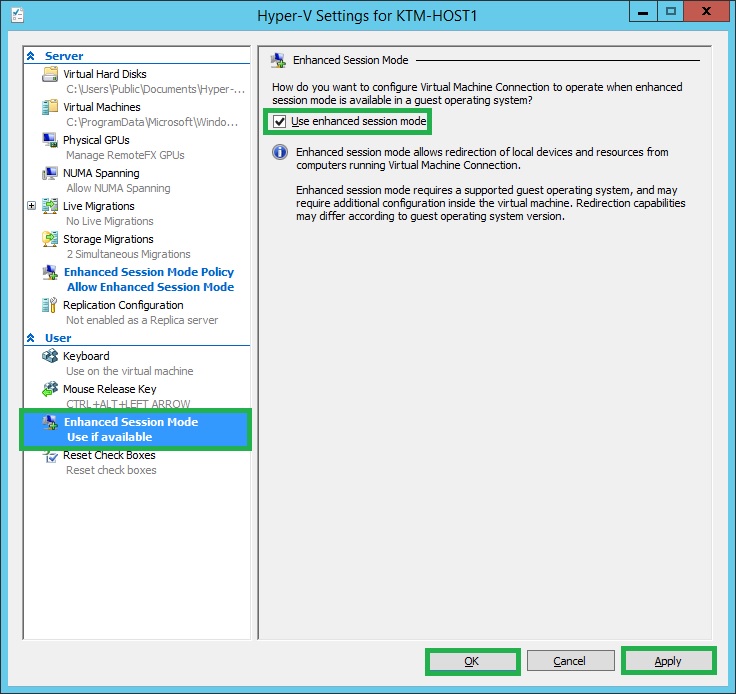Click 'Not enabled as a Replica server' text

[142, 320]
